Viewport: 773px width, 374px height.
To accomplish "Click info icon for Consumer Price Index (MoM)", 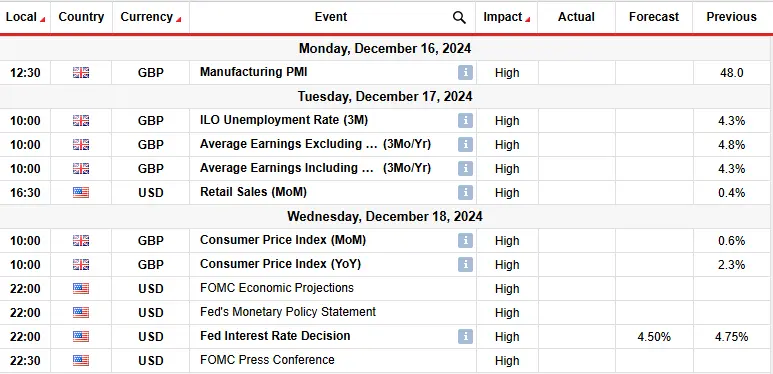I will (x=465, y=240).
